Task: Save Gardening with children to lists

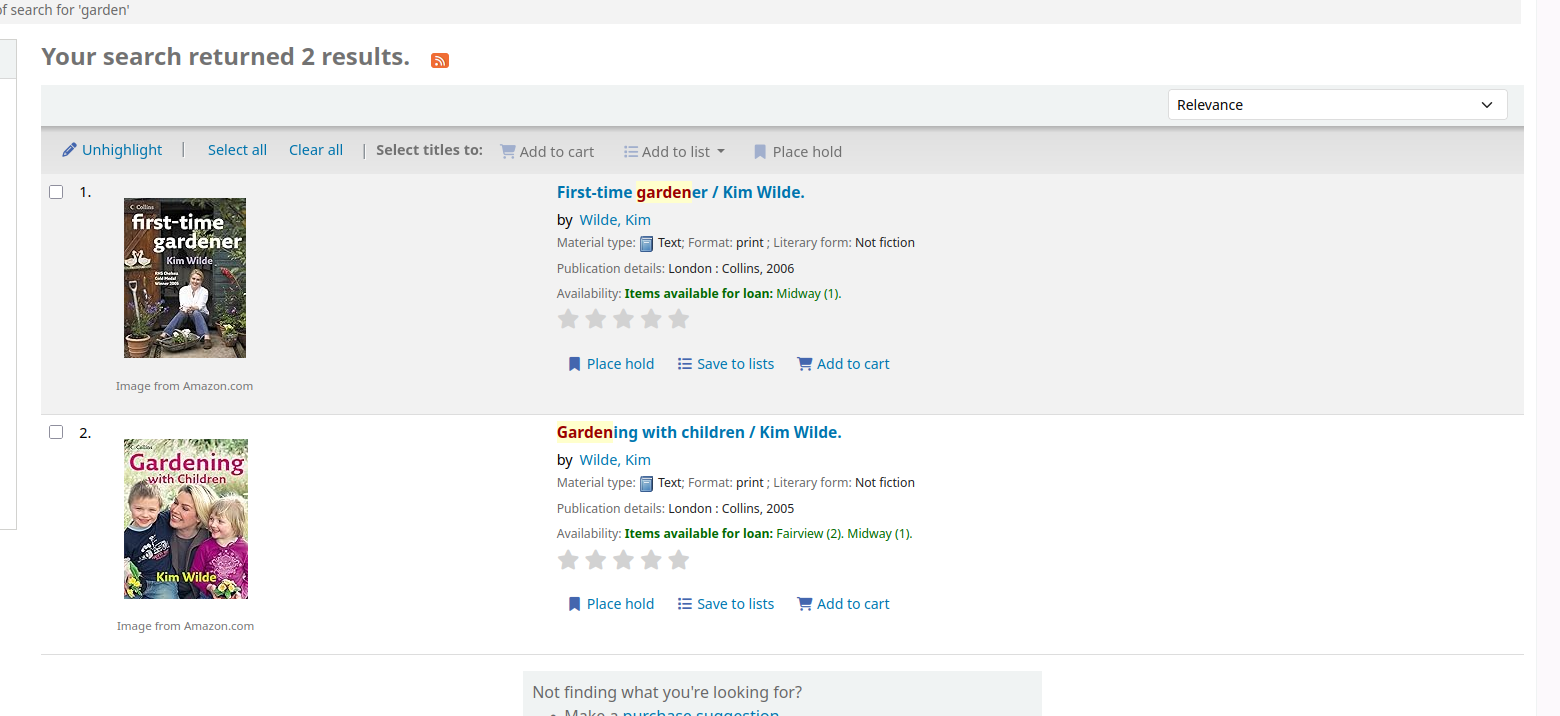Action: pos(726,604)
